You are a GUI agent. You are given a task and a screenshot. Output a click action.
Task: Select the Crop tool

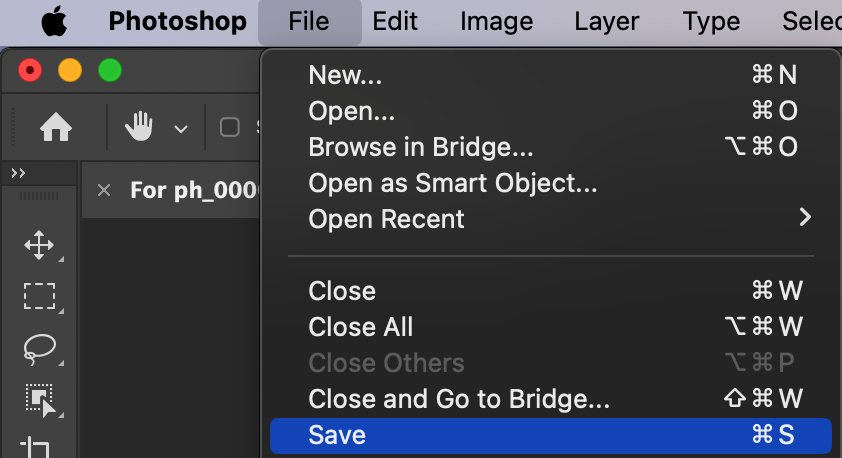[x=39, y=446]
